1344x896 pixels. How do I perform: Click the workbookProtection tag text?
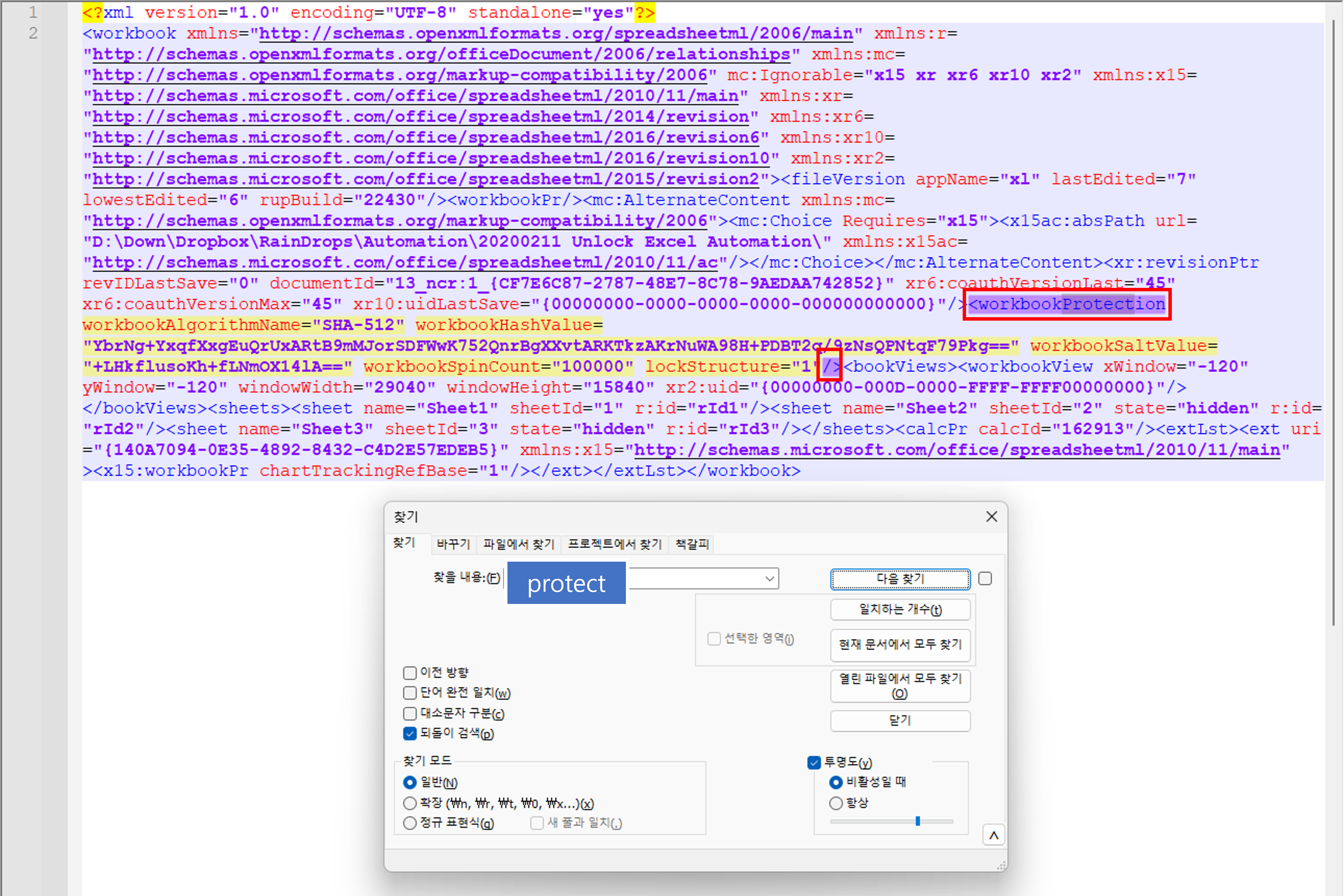coord(1067,305)
